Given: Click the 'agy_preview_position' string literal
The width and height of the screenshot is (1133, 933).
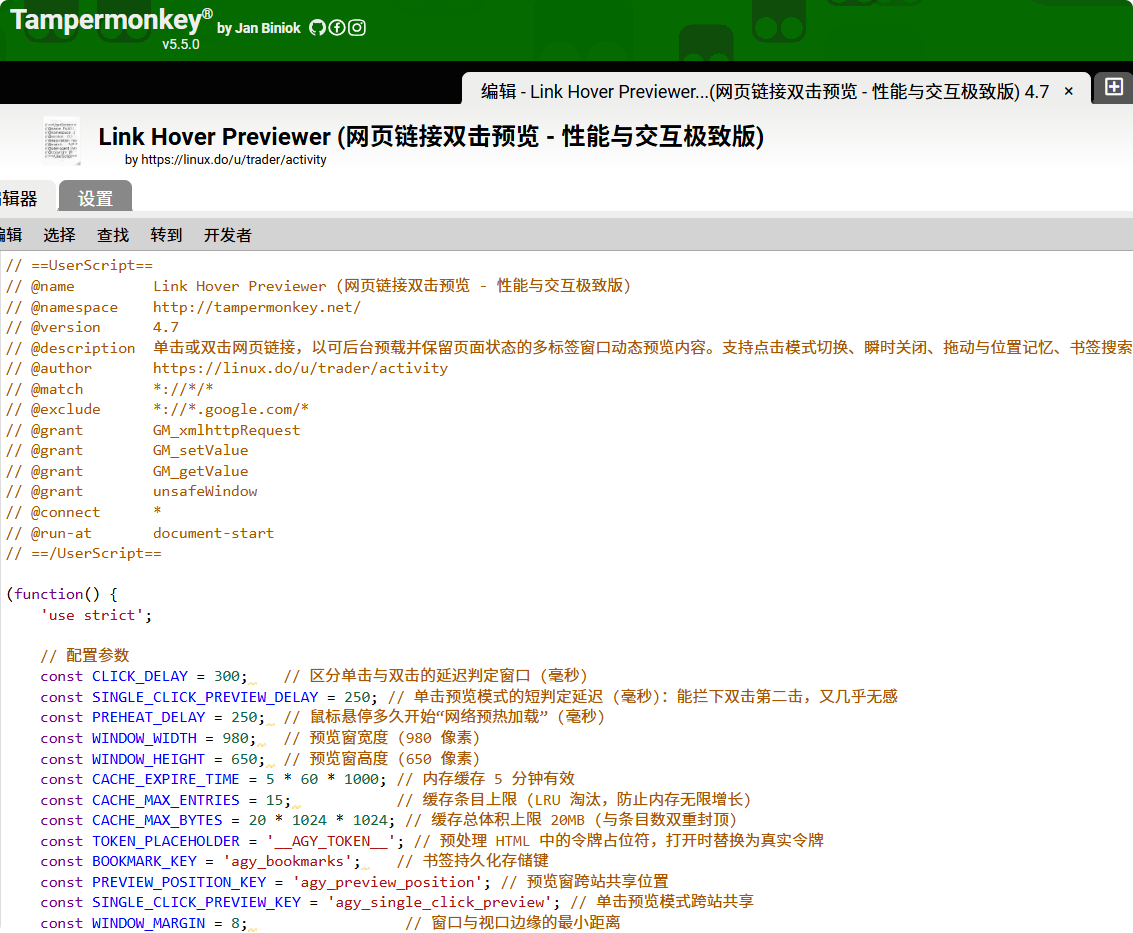Looking at the screenshot, I should [x=387, y=883].
